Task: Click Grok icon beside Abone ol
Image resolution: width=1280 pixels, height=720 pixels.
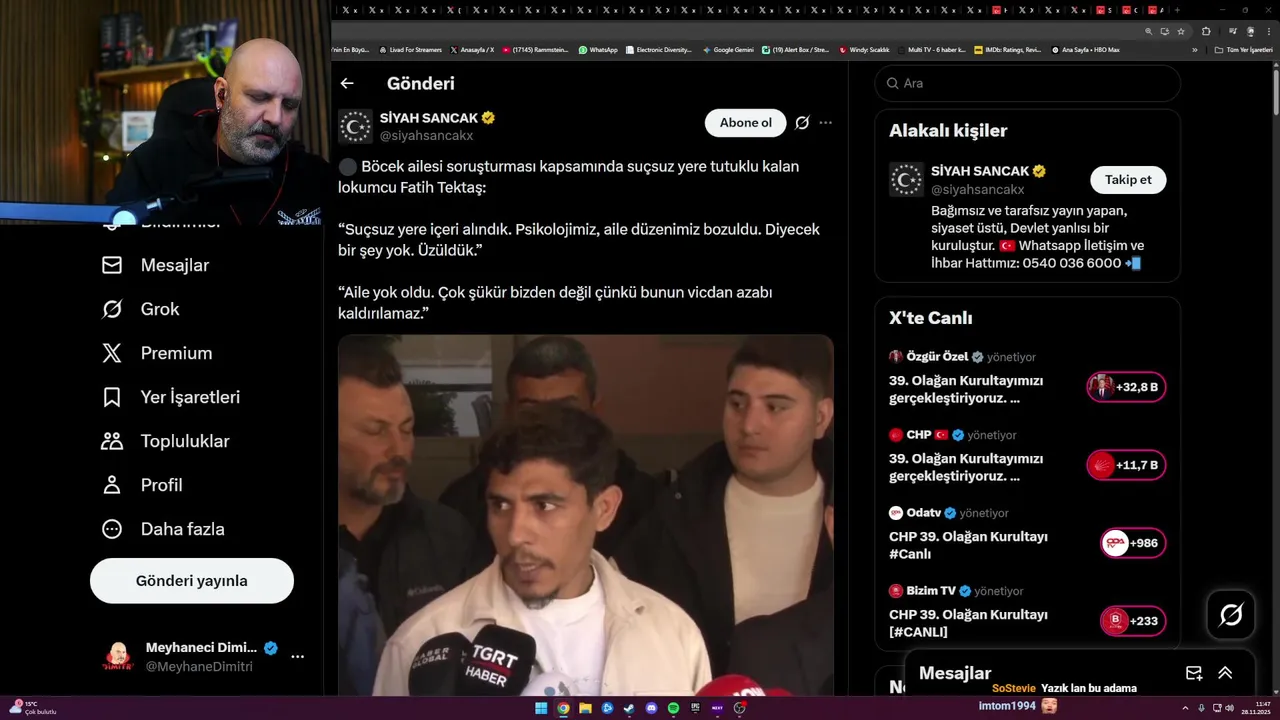Action: point(802,123)
